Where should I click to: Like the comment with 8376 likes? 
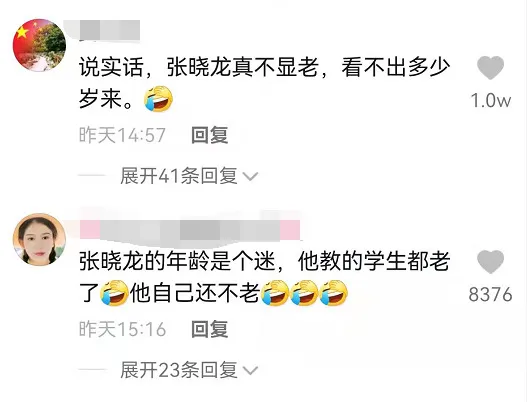[490, 262]
